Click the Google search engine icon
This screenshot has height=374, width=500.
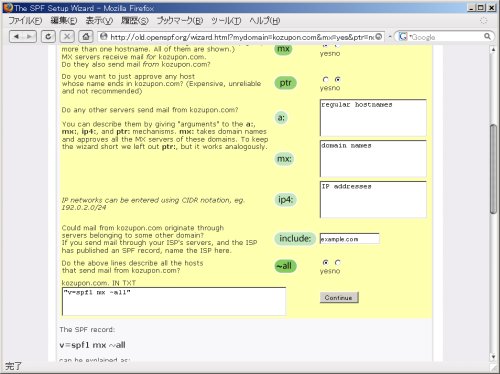tap(403, 36)
